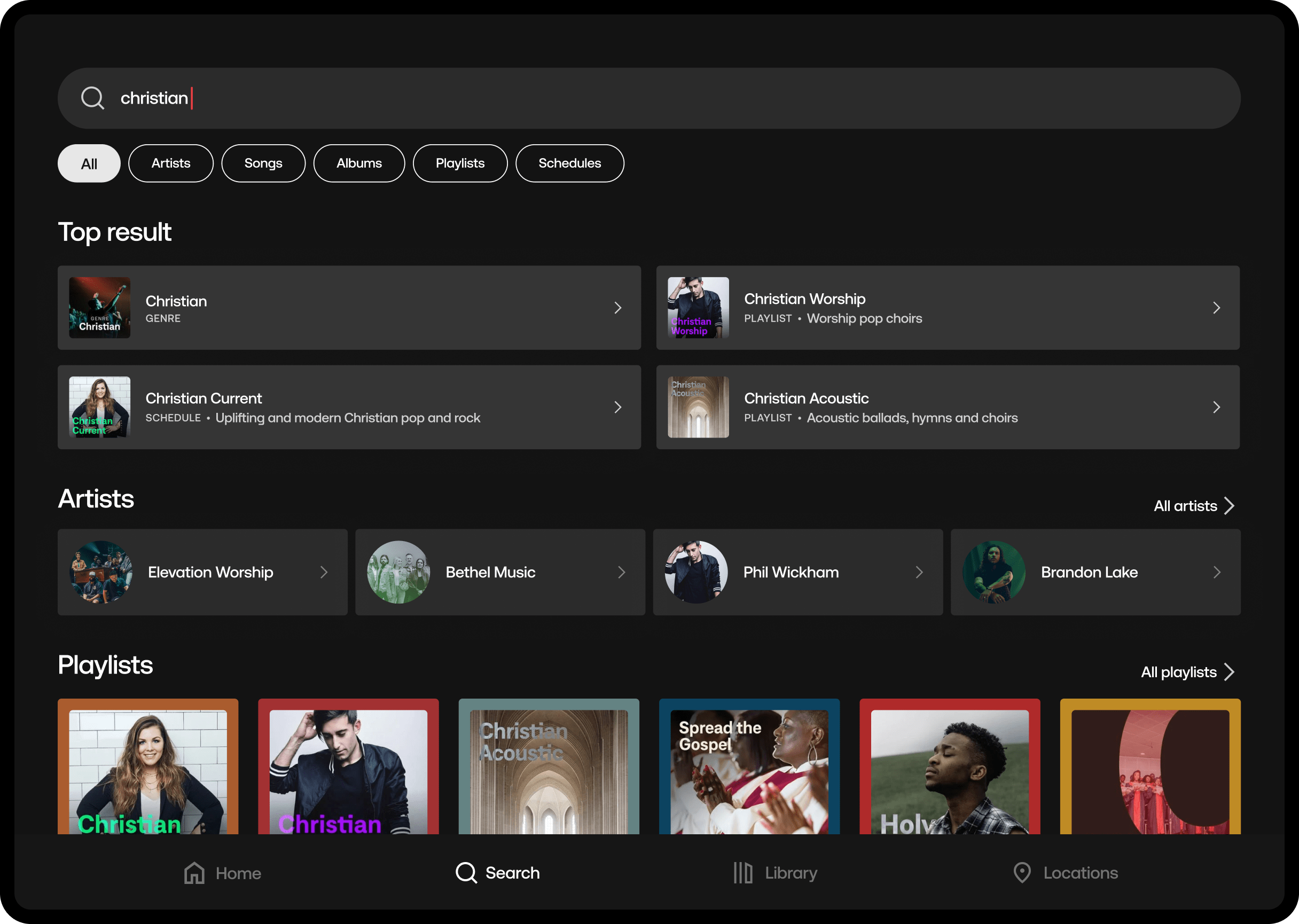This screenshot has height=924, width=1299.
Task: Filter results by Artists
Action: pyautogui.click(x=171, y=164)
